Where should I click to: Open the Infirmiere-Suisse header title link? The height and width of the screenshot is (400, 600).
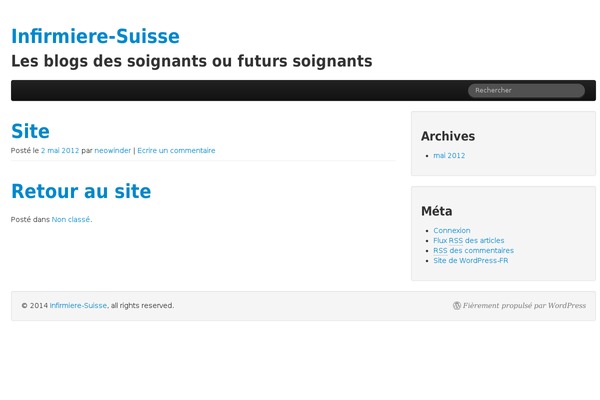click(95, 36)
